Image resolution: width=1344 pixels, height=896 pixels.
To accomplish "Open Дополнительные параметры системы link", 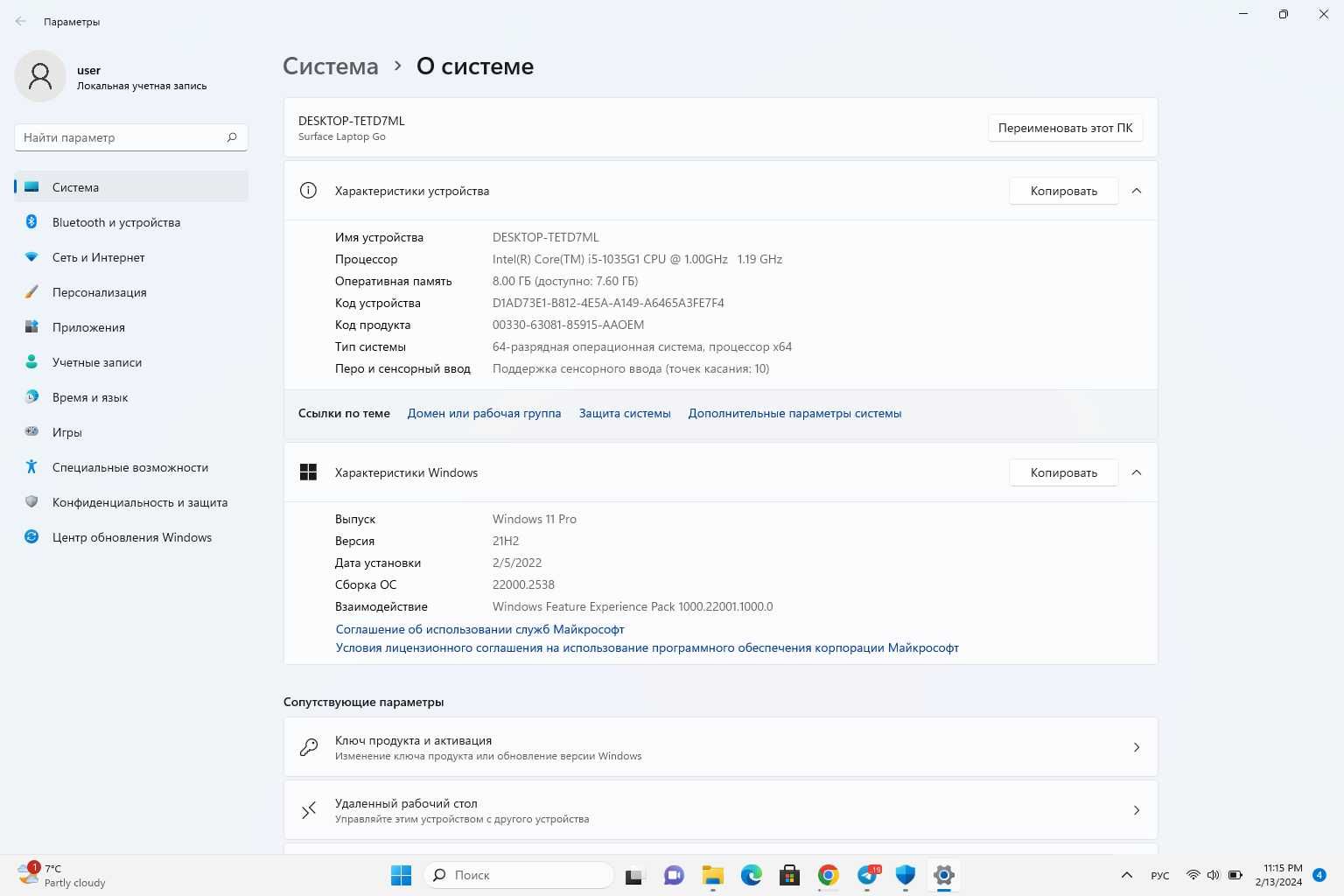I will (x=794, y=413).
